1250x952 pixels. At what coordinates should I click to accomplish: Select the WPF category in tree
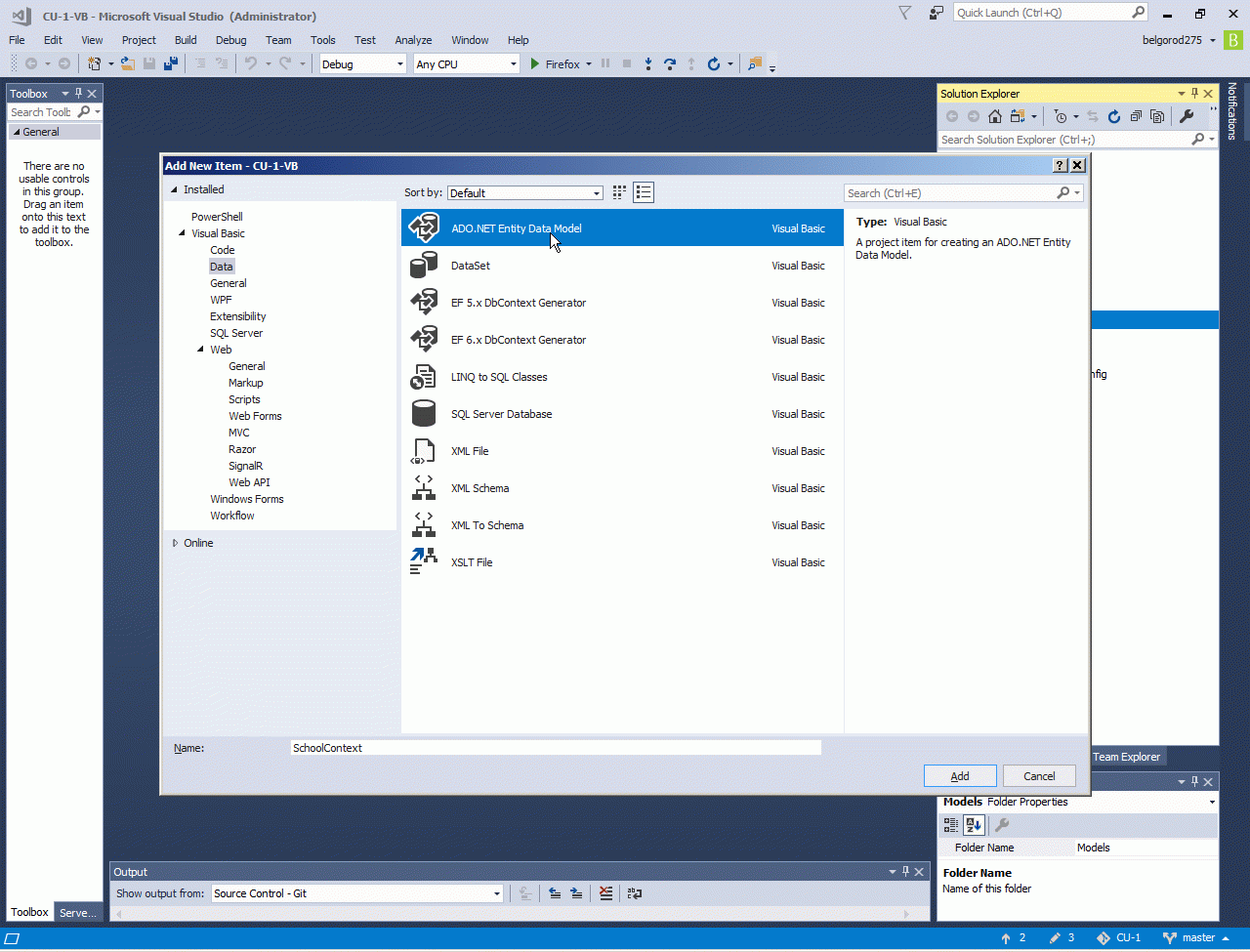[x=221, y=300]
